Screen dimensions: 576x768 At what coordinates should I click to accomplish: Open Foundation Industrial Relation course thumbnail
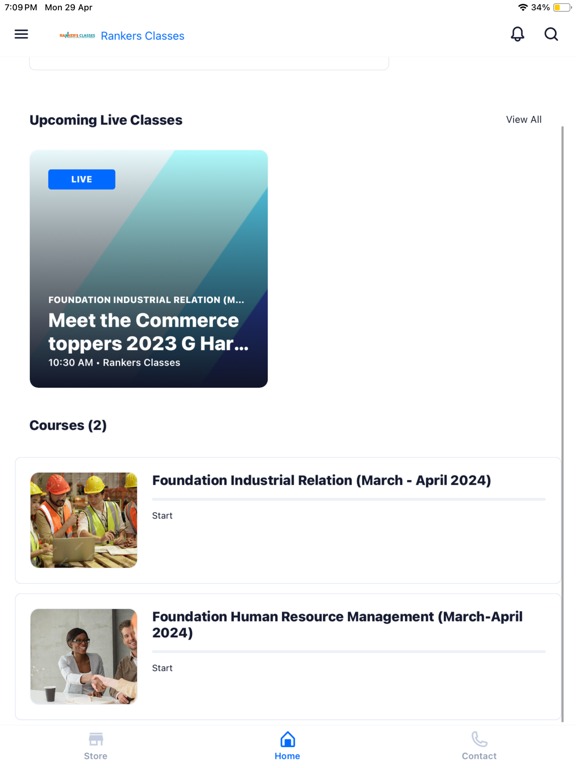pyautogui.click(x=84, y=520)
